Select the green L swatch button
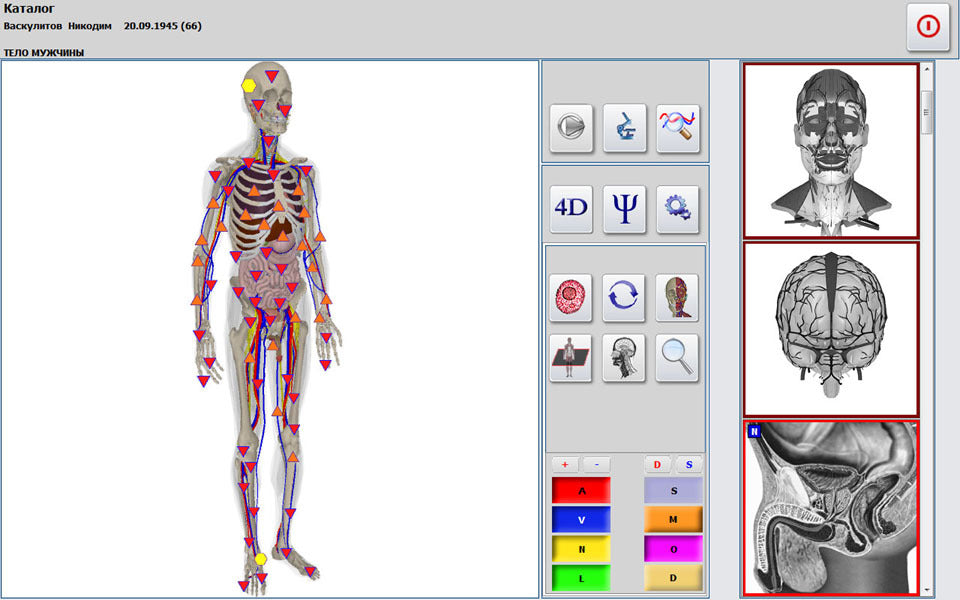Viewport: 960px width, 600px height. 580,579
